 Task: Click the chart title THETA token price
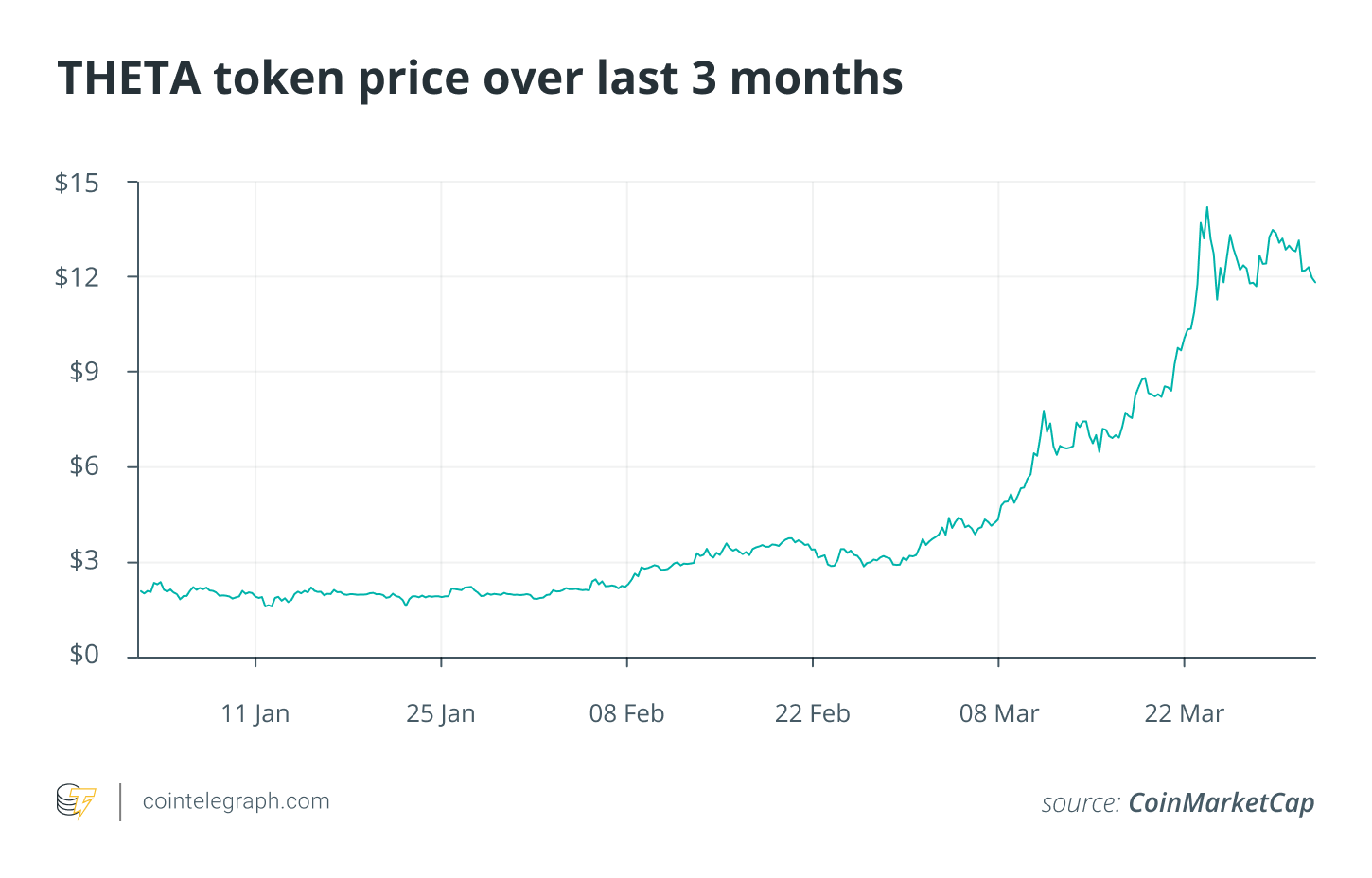[480, 78]
